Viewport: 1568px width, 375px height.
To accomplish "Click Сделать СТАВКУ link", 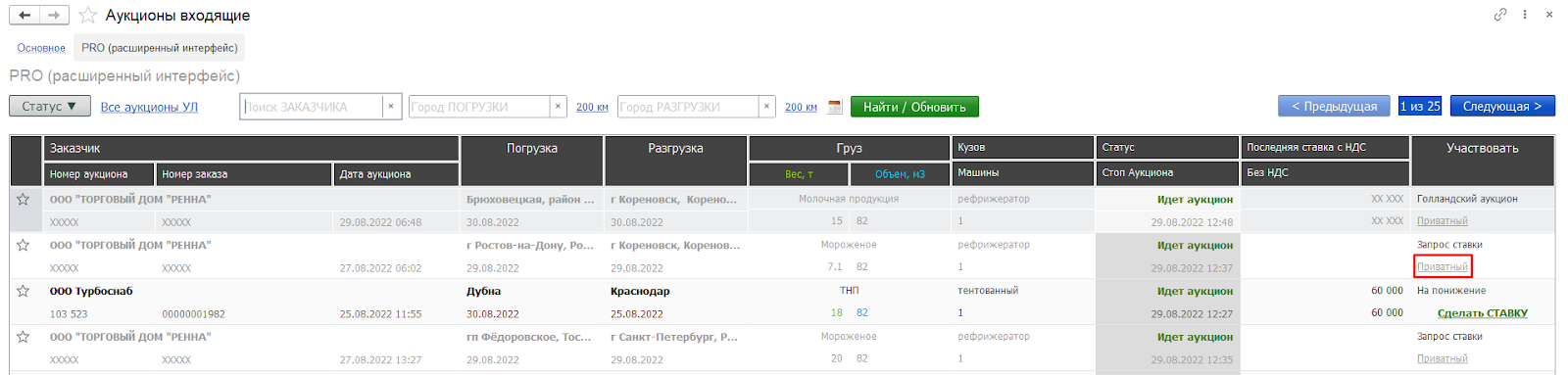I will click(1482, 313).
